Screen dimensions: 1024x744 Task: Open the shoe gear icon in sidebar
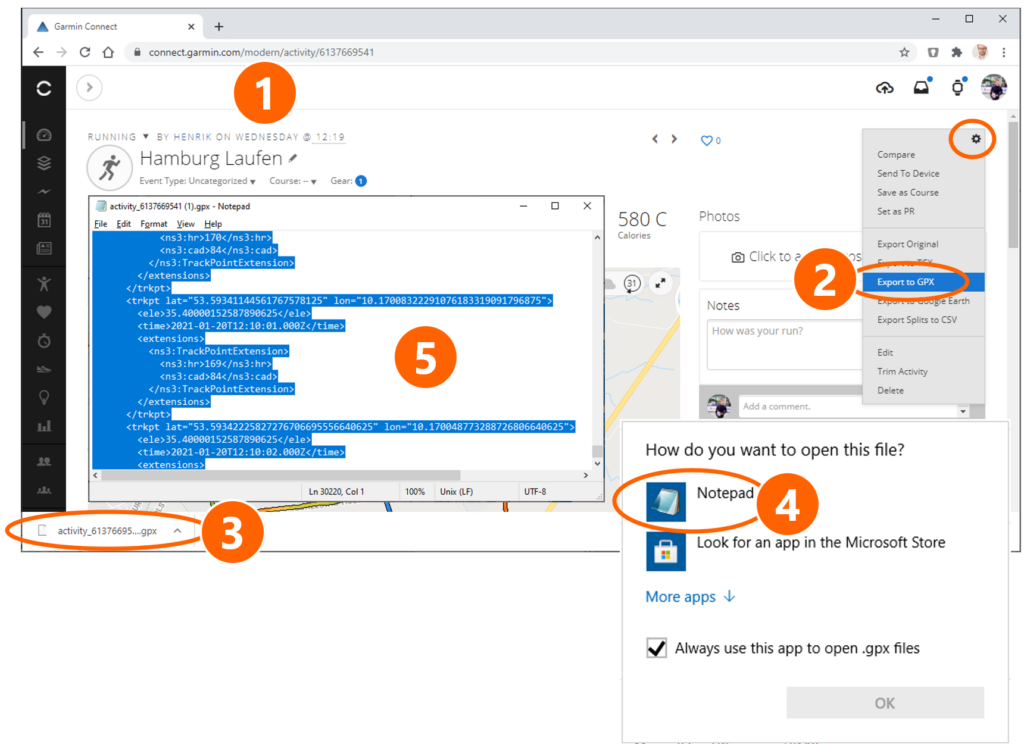[44, 369]
